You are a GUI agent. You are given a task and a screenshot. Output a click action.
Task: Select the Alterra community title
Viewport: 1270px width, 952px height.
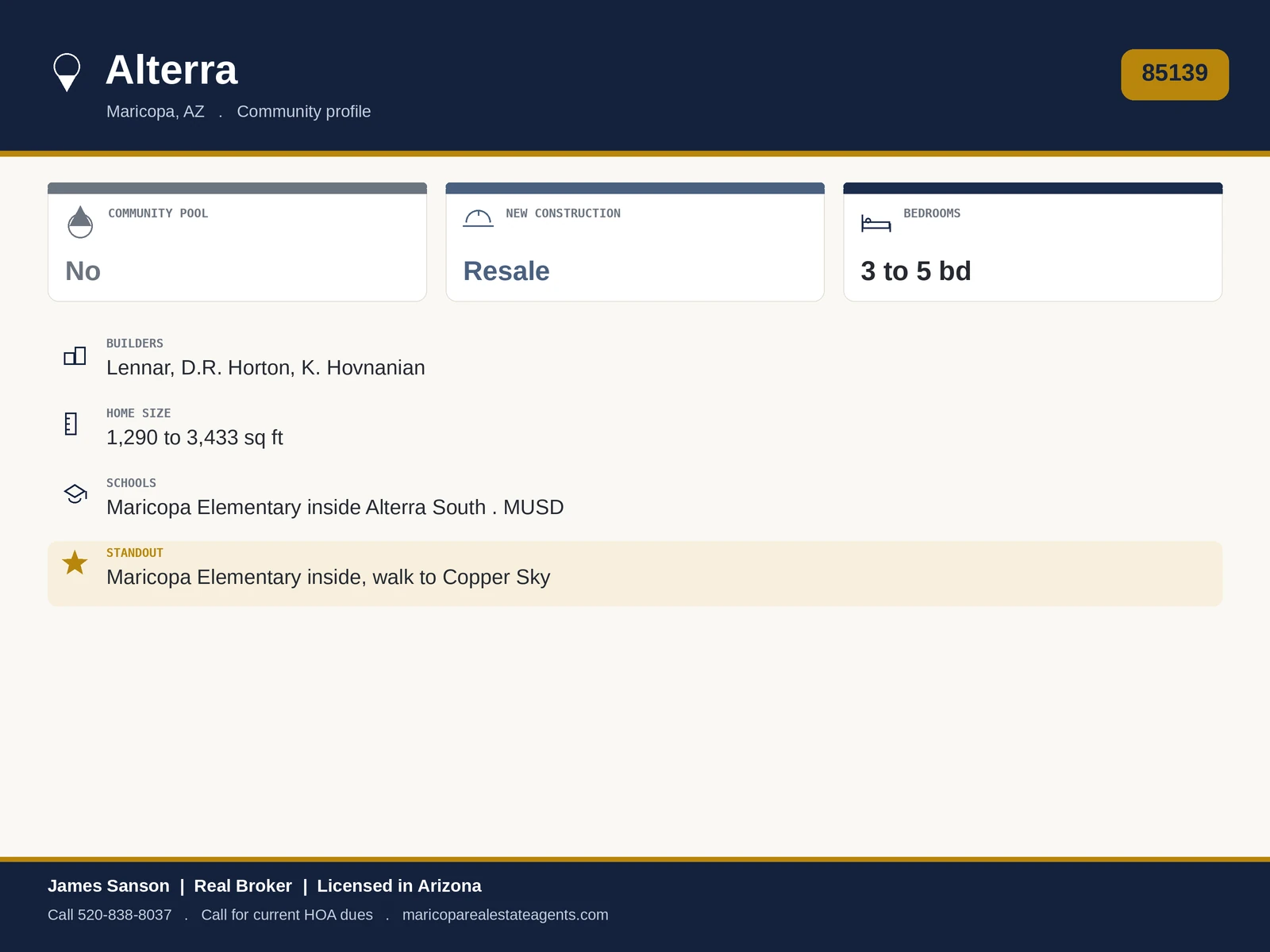point(171,70)
